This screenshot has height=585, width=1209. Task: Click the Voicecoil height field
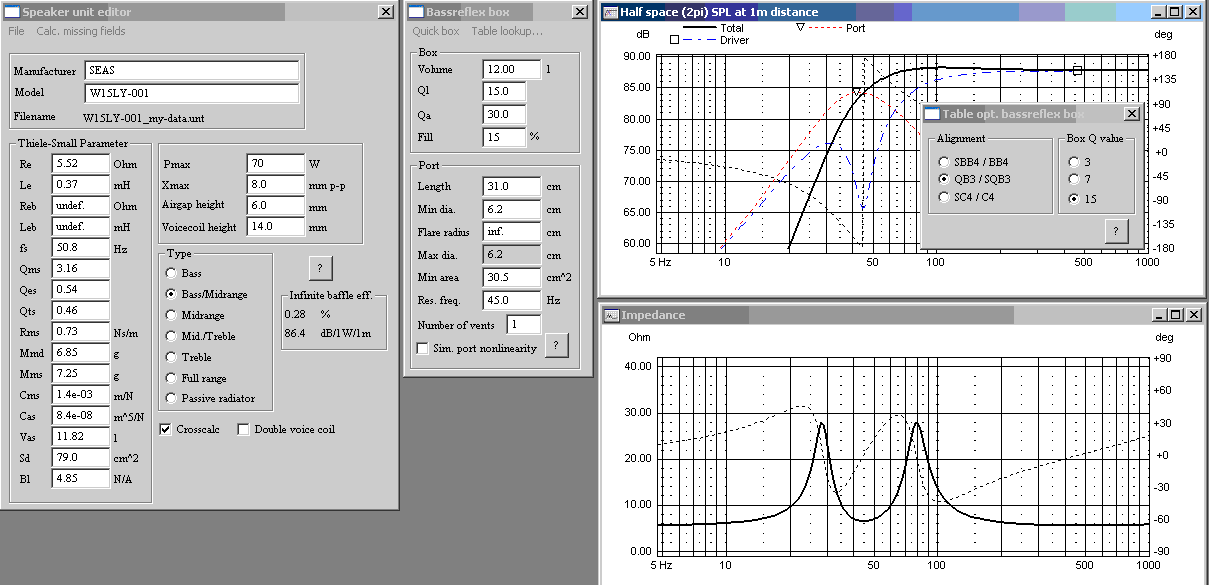tap(275, 226)
